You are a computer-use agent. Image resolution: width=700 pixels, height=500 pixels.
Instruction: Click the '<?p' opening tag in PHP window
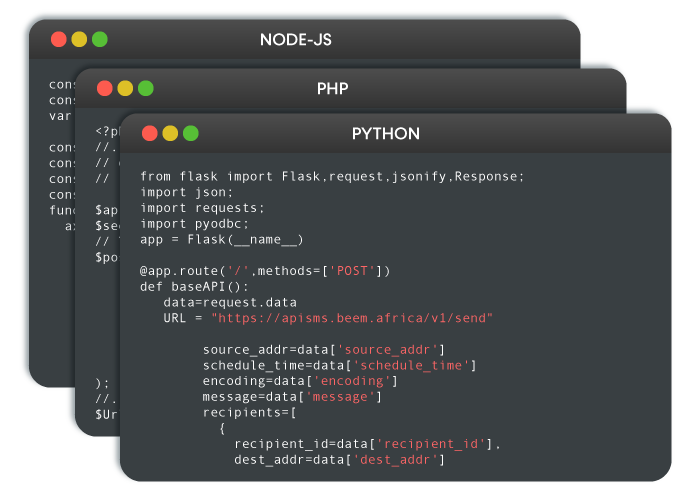click(108, 131)
